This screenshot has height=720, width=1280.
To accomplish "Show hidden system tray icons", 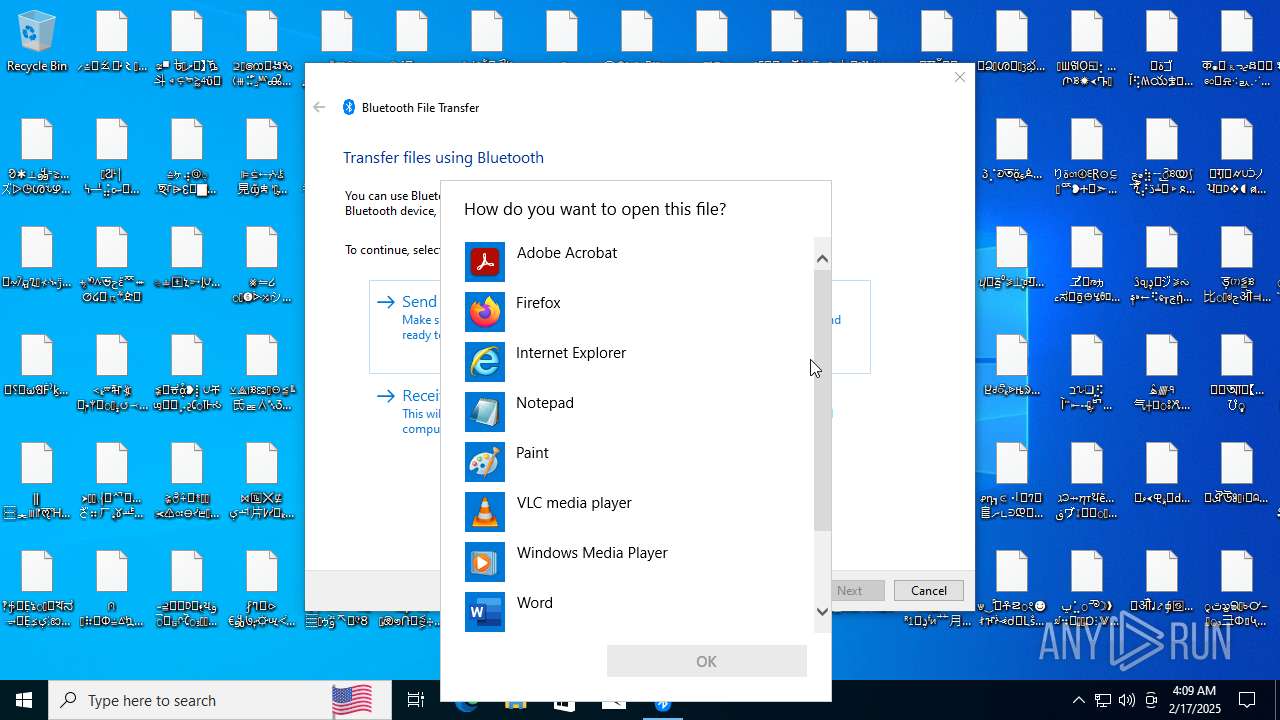I will (1078, 700).
